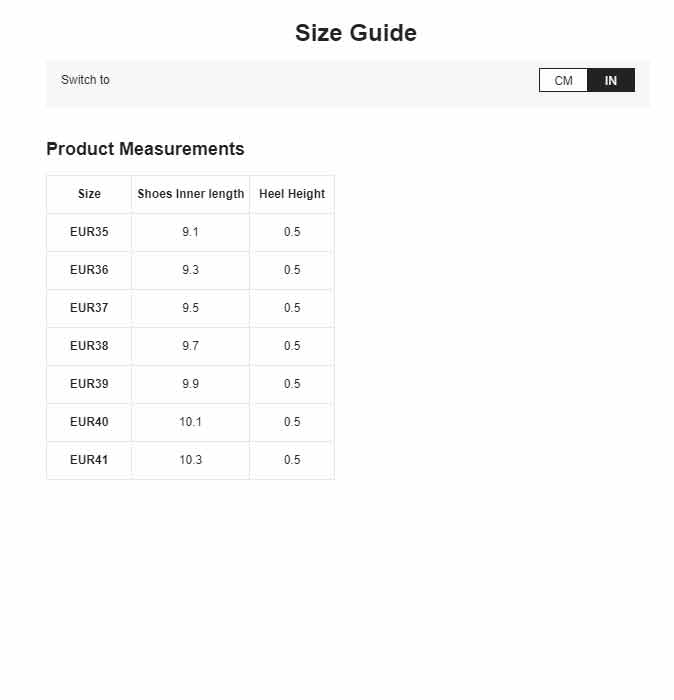Select the EUR35 size row

(x=191, y=232)
